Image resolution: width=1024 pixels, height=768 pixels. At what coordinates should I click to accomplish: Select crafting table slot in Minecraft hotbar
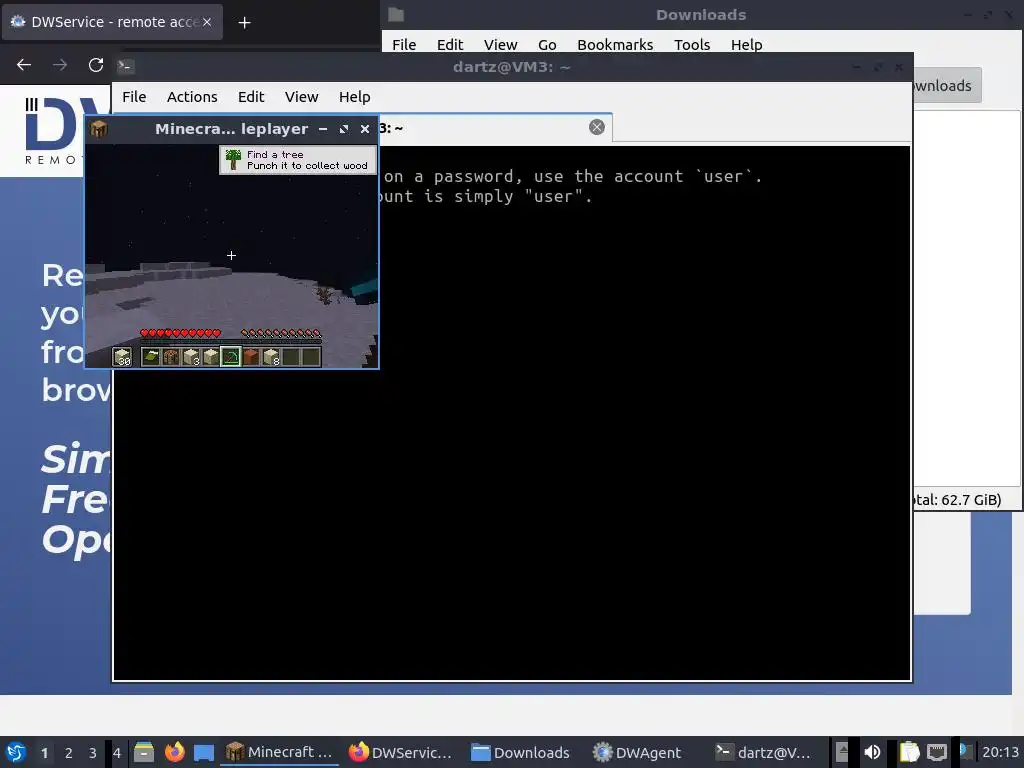tap(171, 357)
